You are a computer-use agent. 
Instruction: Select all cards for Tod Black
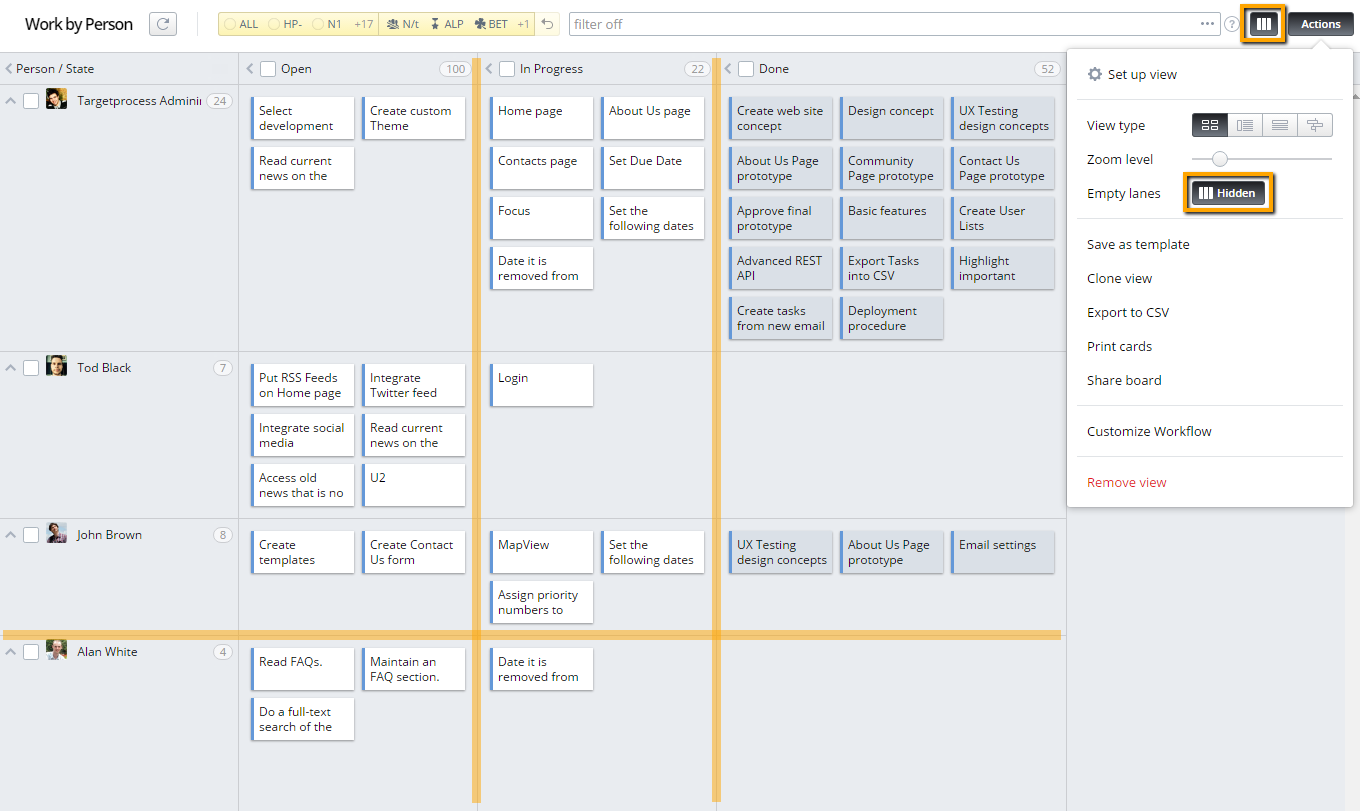coord(30,367)
